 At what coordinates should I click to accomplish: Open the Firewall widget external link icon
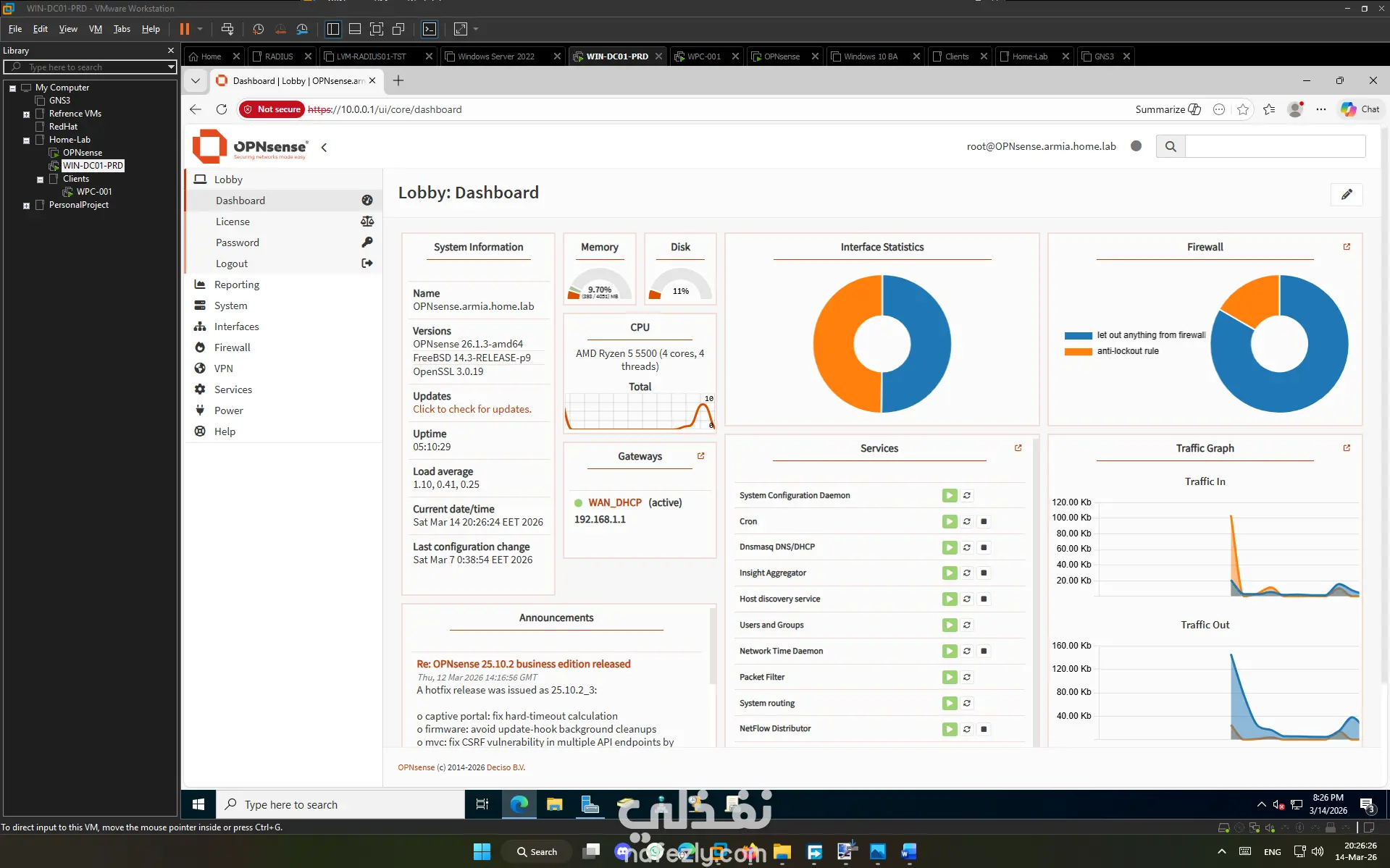point(1347,247)
